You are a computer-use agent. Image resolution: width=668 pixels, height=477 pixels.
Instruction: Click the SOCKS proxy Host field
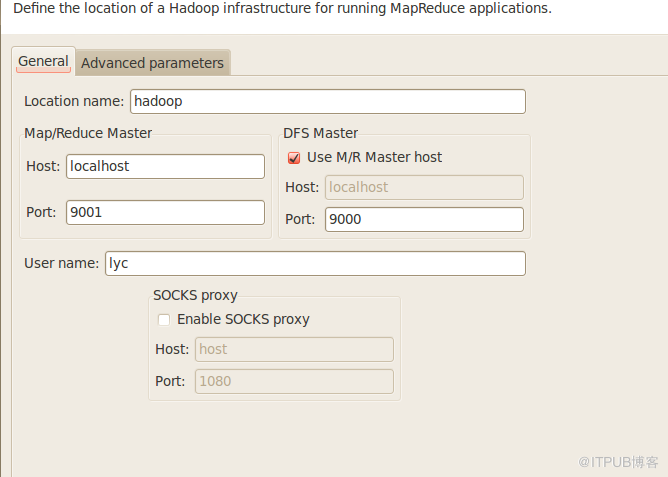294,349
